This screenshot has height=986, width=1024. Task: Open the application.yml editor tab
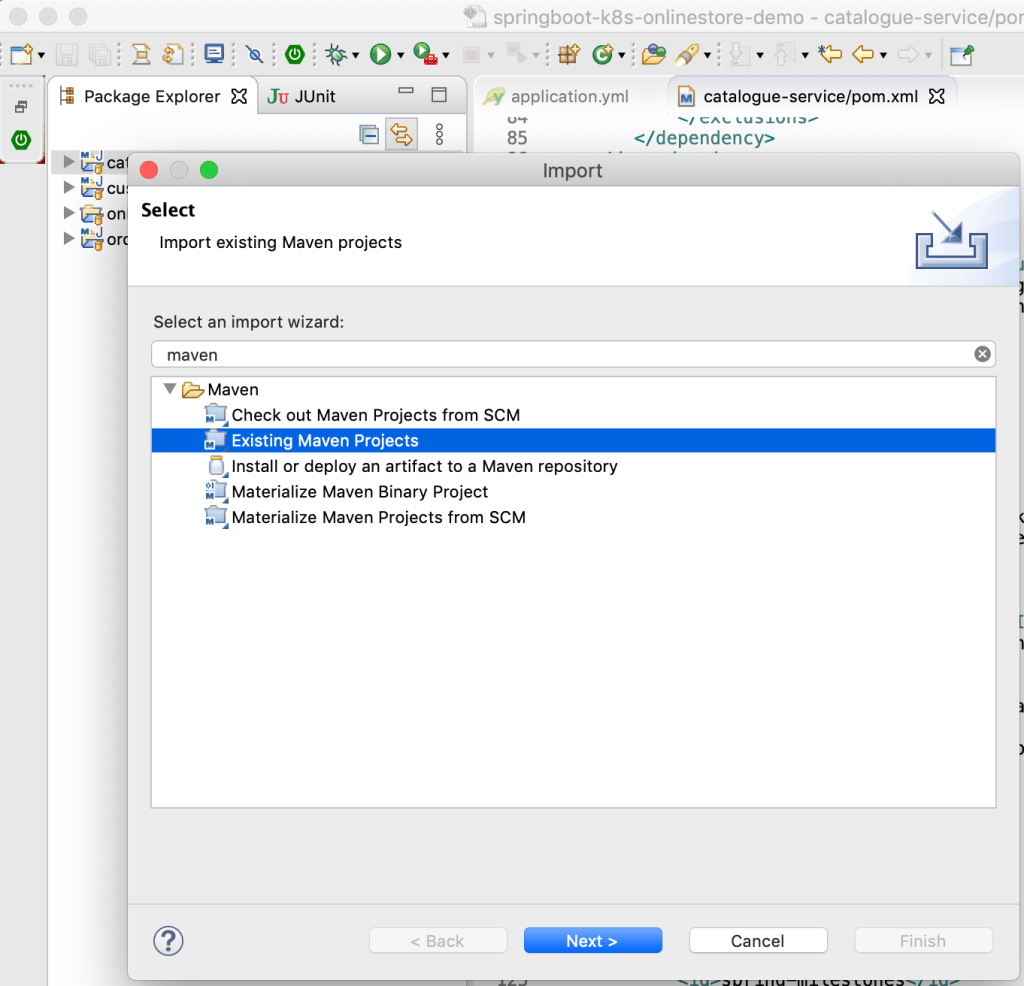pos(569,97)
